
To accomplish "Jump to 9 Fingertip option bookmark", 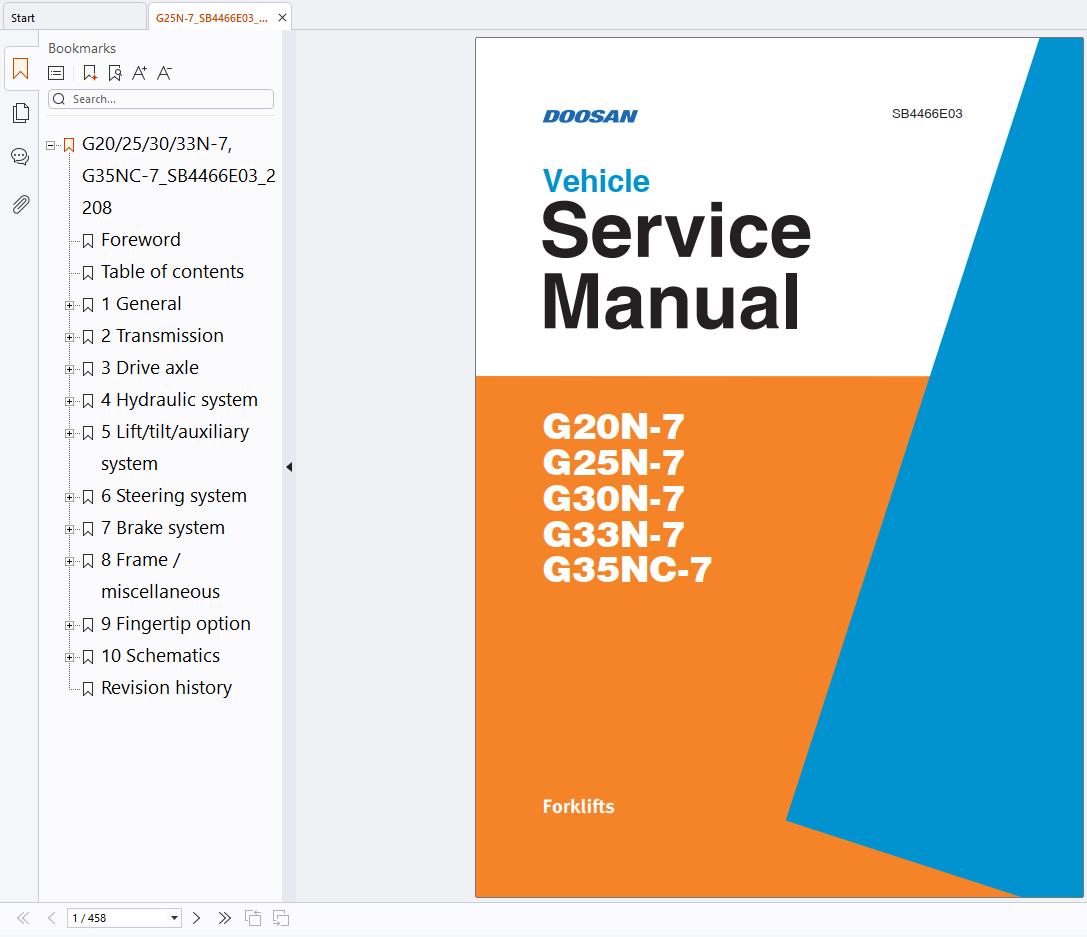I will tap(176, 624).
